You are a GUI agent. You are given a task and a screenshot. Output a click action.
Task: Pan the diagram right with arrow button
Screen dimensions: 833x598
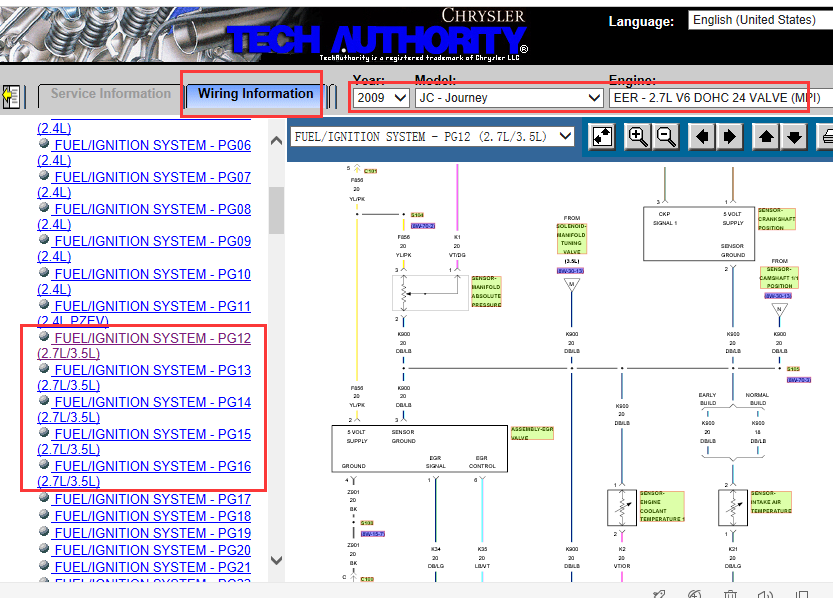(730, 137)
